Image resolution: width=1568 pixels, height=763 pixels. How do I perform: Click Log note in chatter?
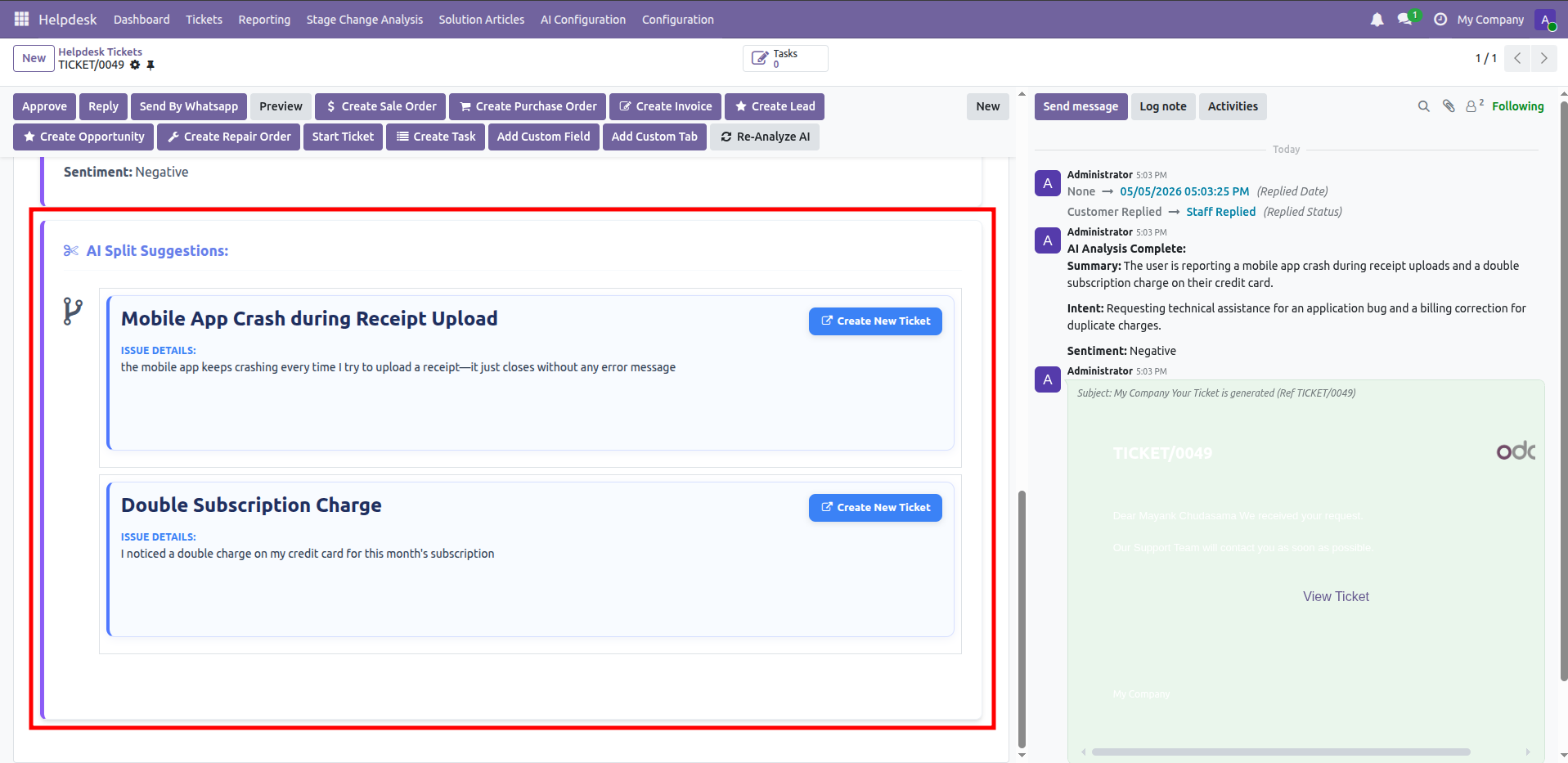(x=1163, y=106)
